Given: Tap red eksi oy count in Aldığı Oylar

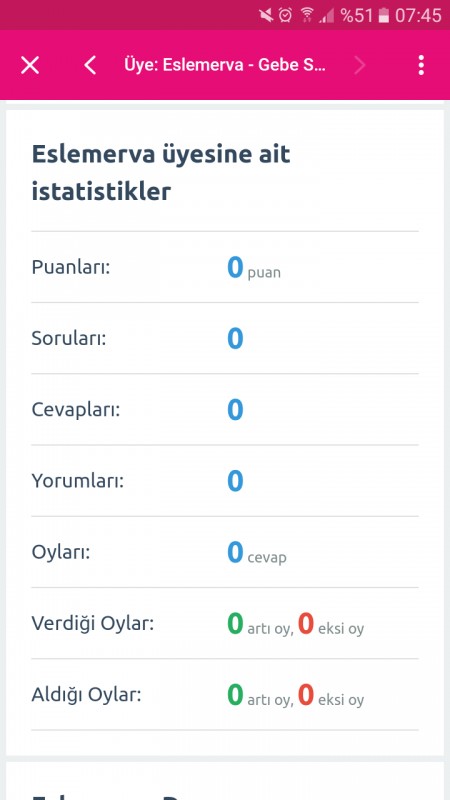Looking at the screenshot, I should 306,694.
